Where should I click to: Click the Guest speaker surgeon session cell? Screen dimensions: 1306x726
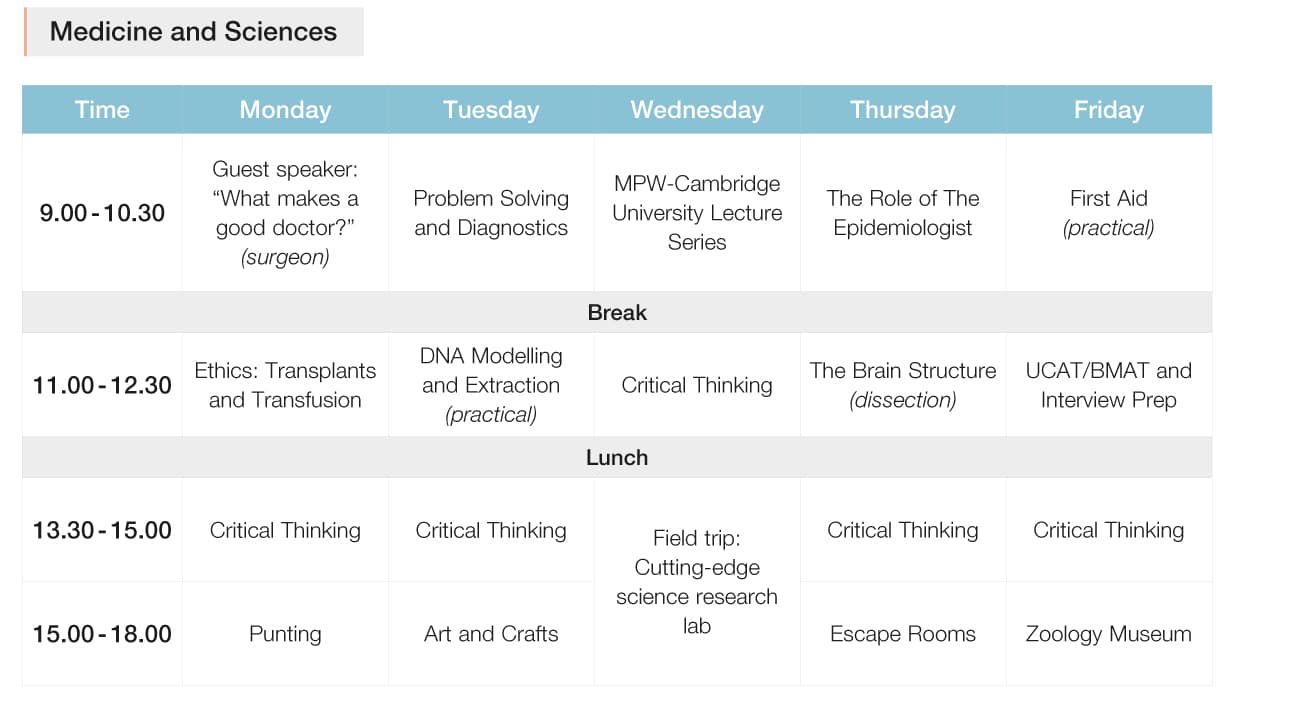pos(285,213)
